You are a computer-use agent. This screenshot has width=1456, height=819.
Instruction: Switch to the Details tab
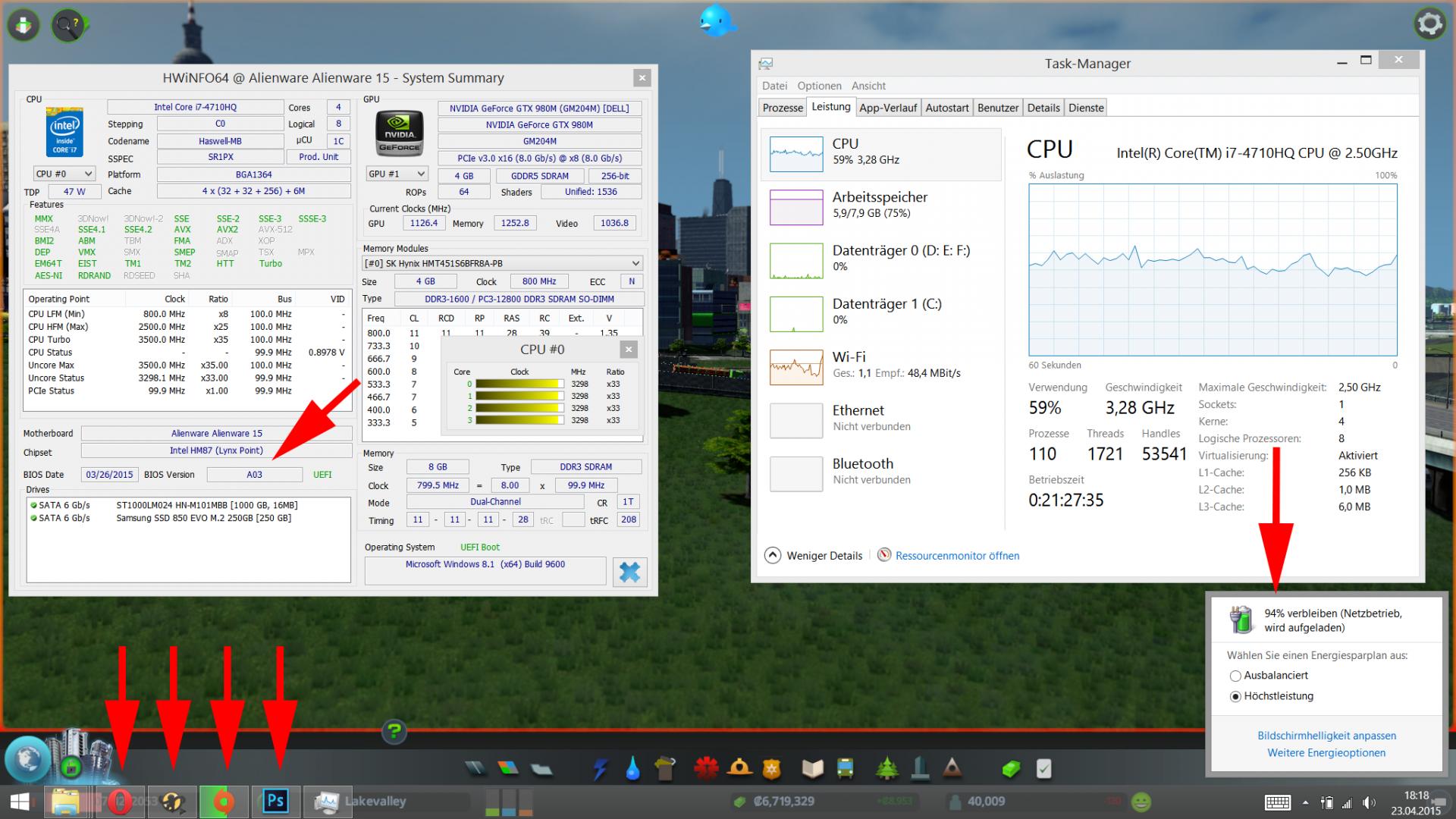click(1043, 108)
